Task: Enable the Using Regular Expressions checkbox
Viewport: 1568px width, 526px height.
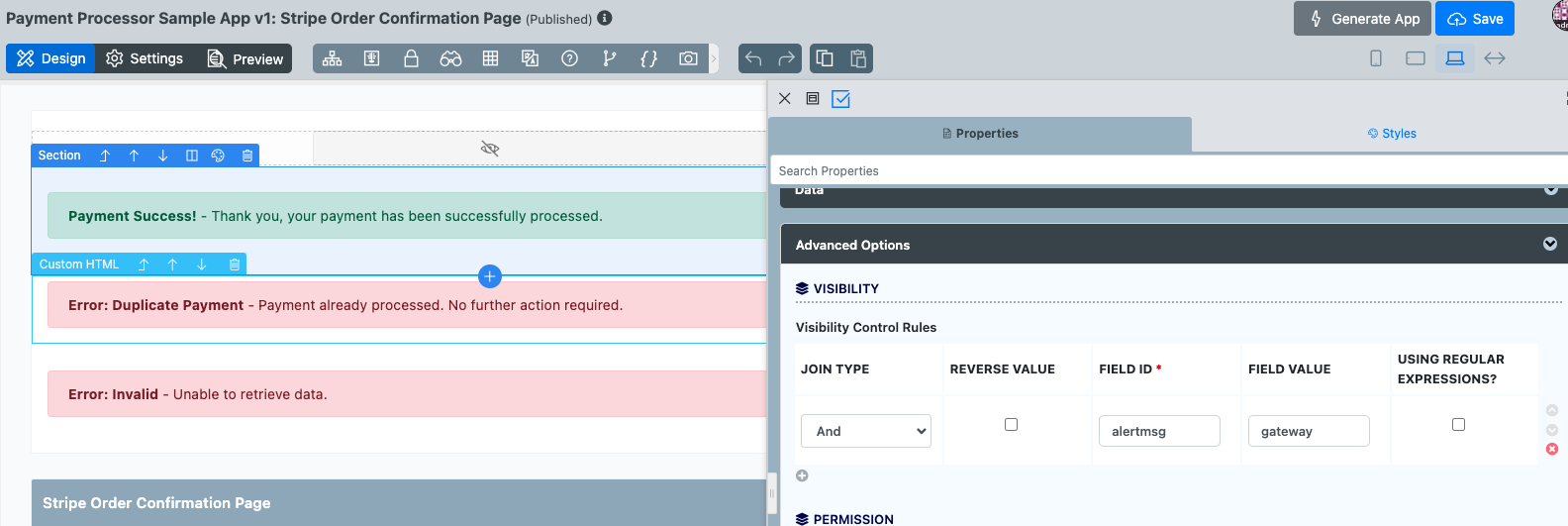Action: (1458, 424)
